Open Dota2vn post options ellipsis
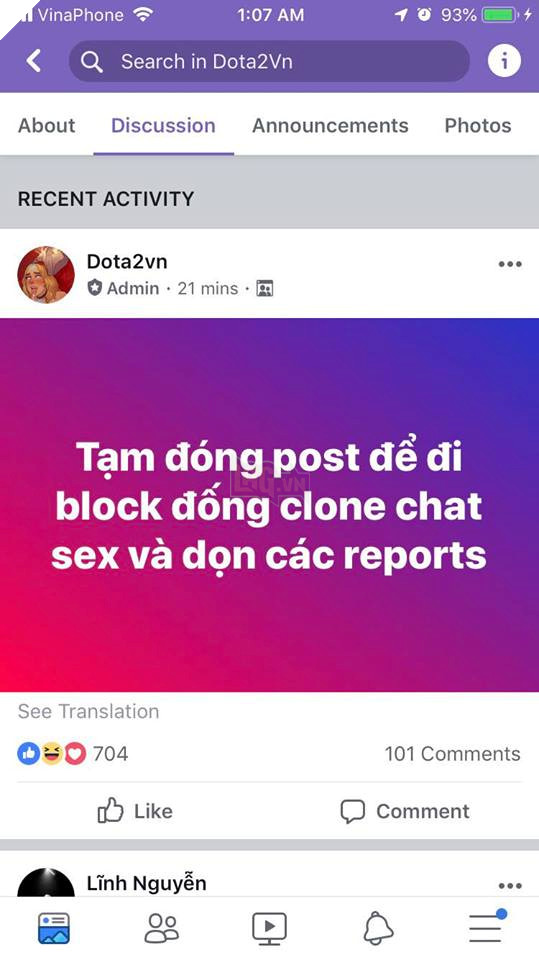The width and height of the screenshot is (539, 960). click(x=510, y=264)
